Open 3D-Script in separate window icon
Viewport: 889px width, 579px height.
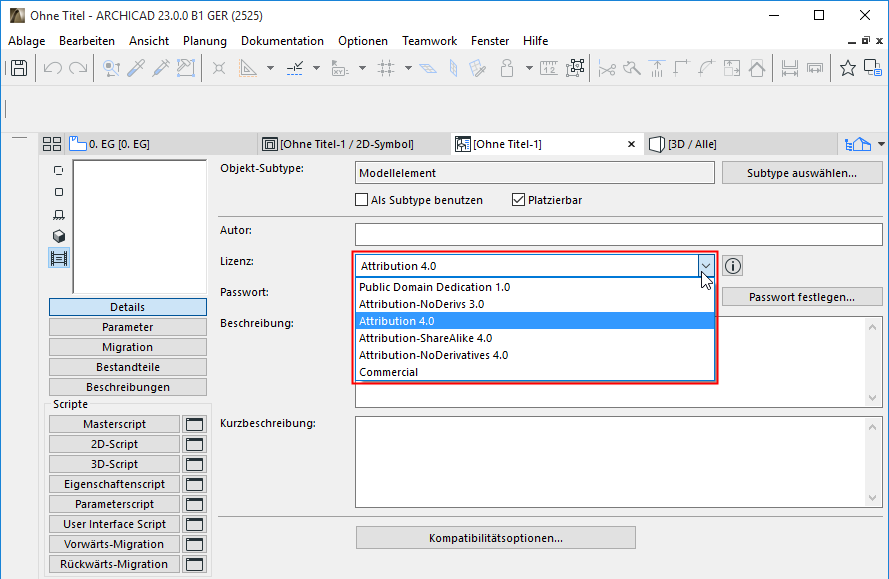(x=194, y=464)
